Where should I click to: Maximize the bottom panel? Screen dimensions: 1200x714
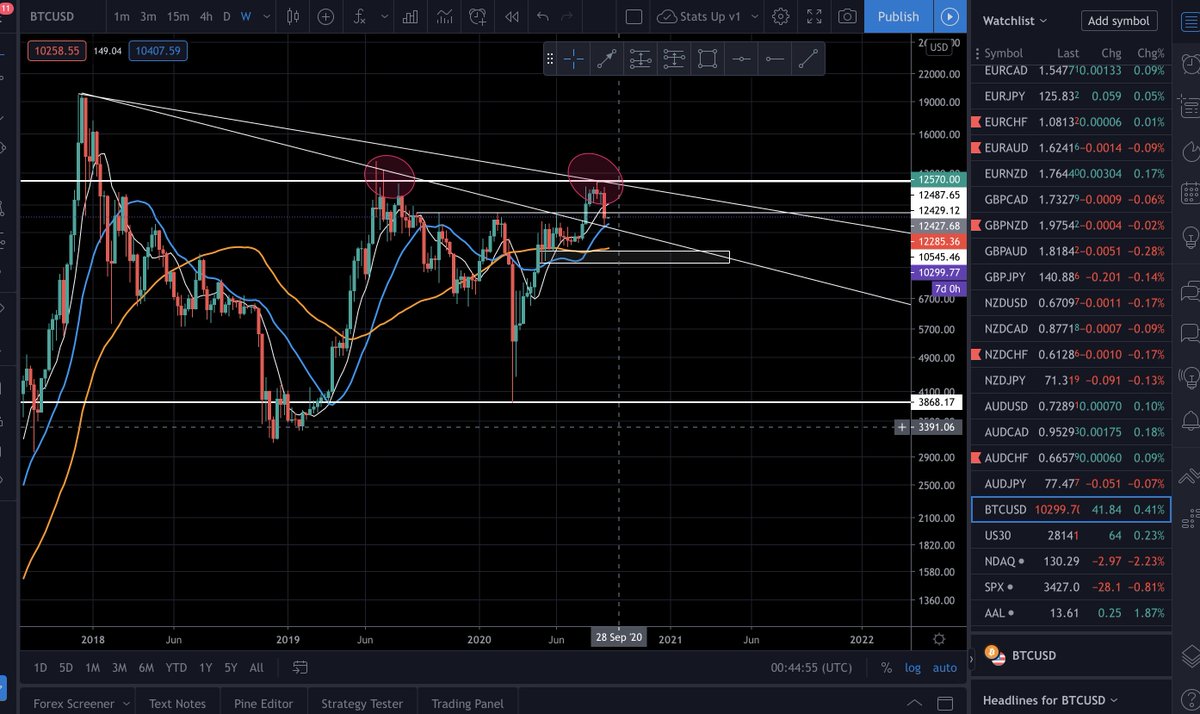tap(945, 703)
